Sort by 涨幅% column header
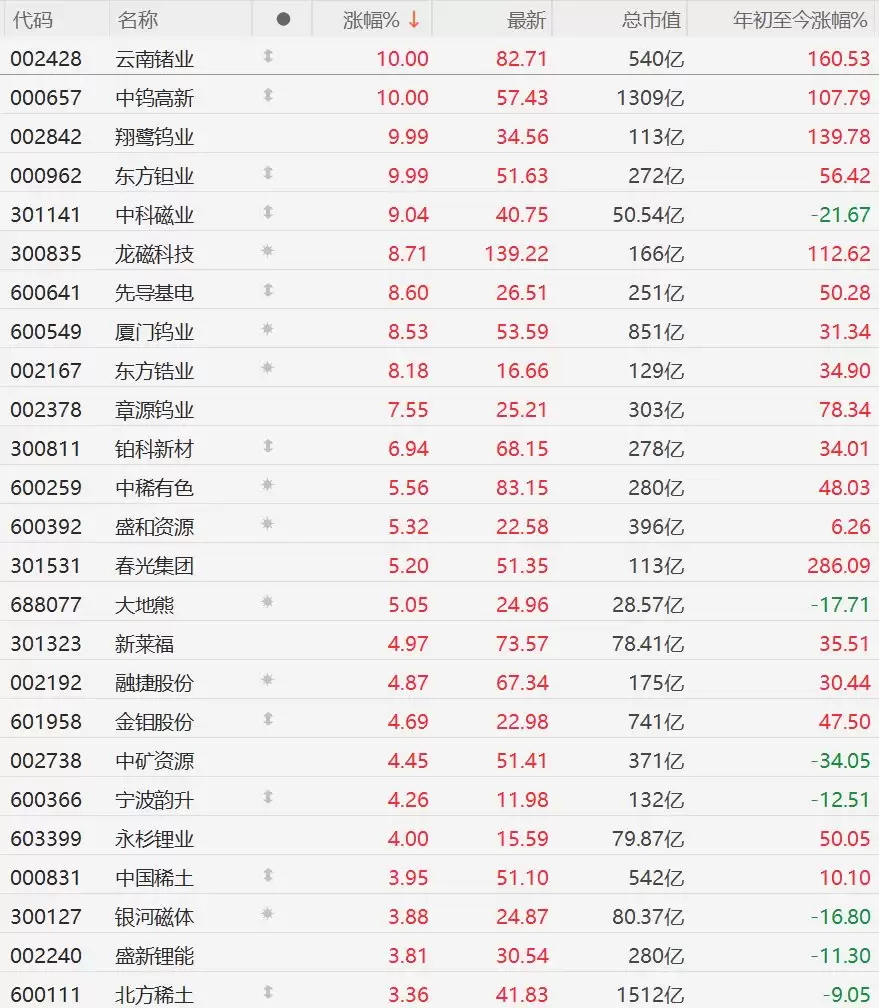 point(371,20)
